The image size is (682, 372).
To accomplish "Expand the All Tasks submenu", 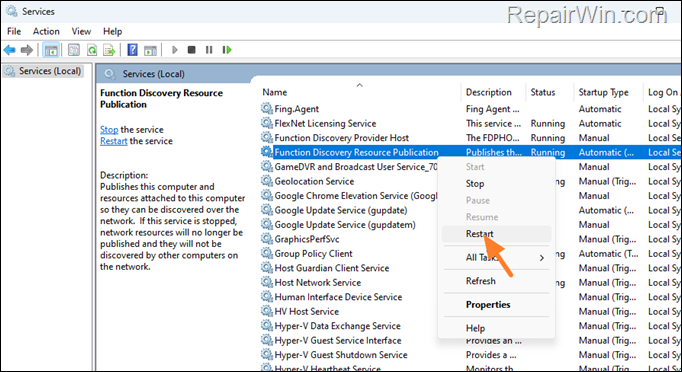I will click(x=496, y=258).
